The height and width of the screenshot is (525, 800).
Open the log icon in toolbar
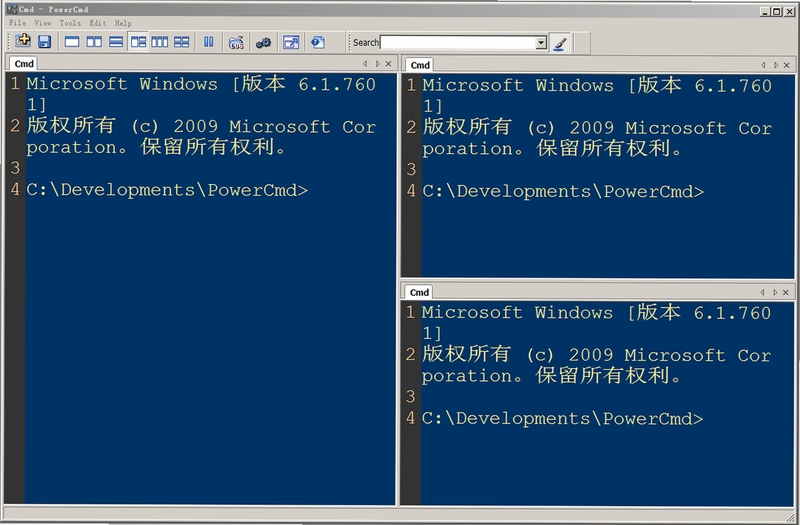236,43
